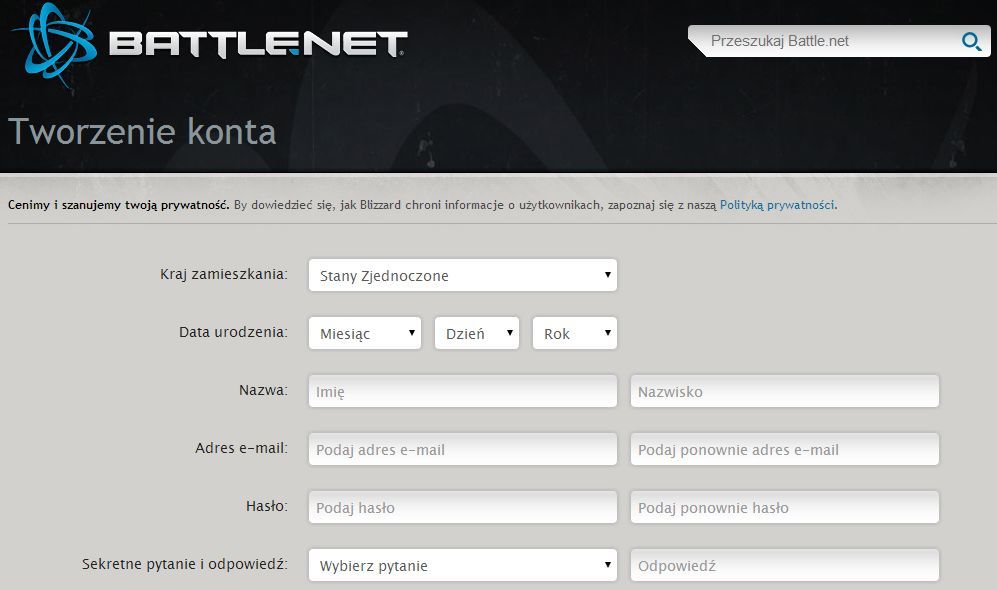The width and height of the screenshot is (997, 590).
Task: Select the Odpowiedź answer field
Action: 785,565
